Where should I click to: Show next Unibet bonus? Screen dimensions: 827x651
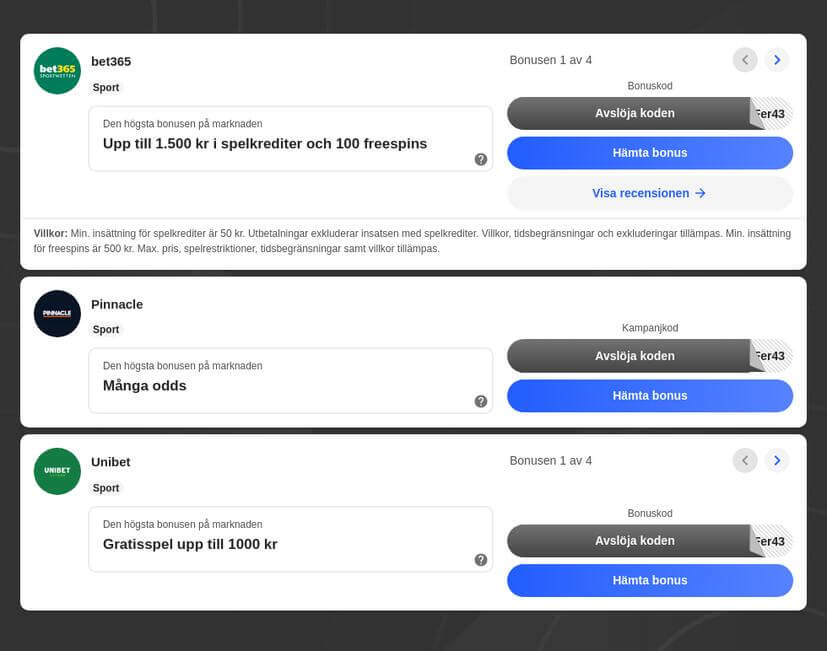777,461
